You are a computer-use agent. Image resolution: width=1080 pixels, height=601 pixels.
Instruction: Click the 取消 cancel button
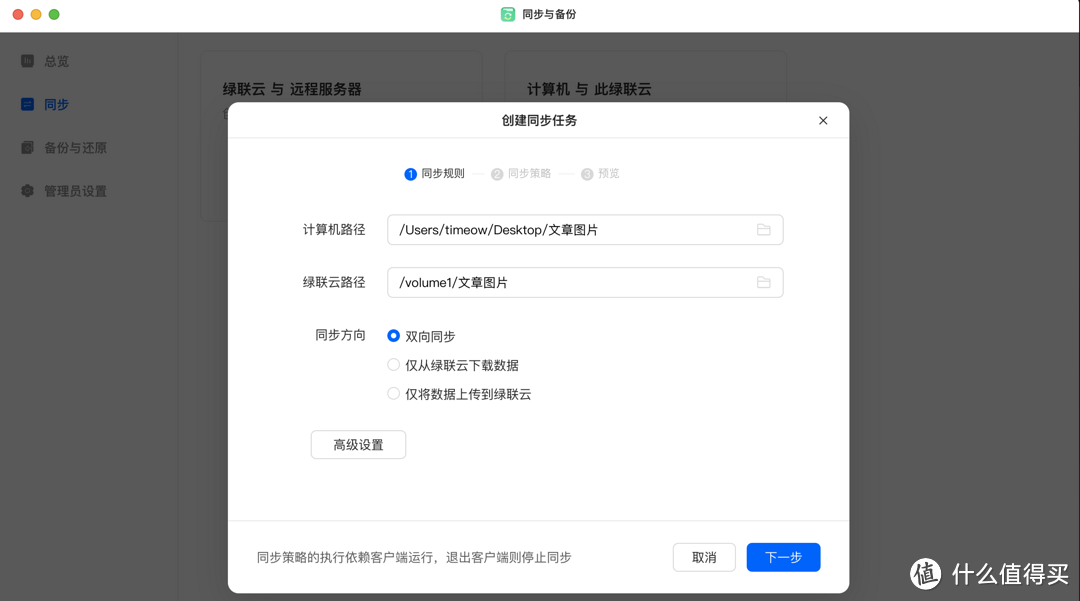(x=704, y=557)
